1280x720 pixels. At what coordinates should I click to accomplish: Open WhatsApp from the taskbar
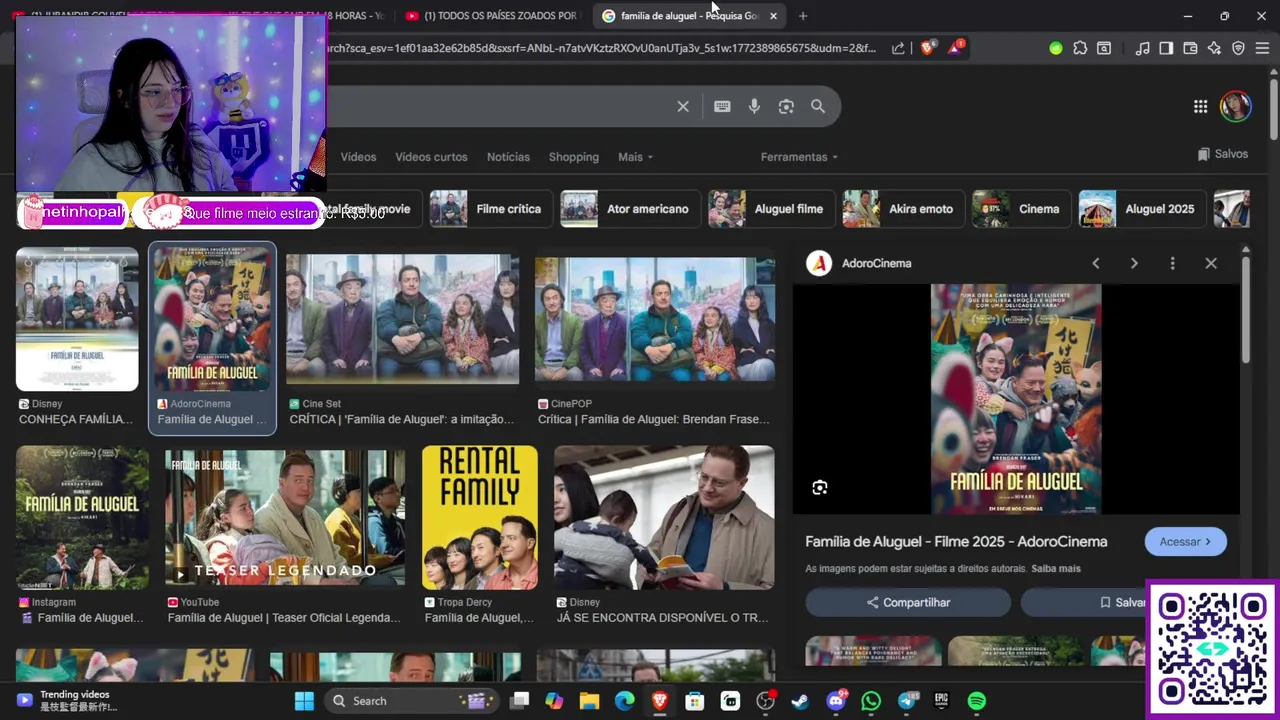coord(871,701)
